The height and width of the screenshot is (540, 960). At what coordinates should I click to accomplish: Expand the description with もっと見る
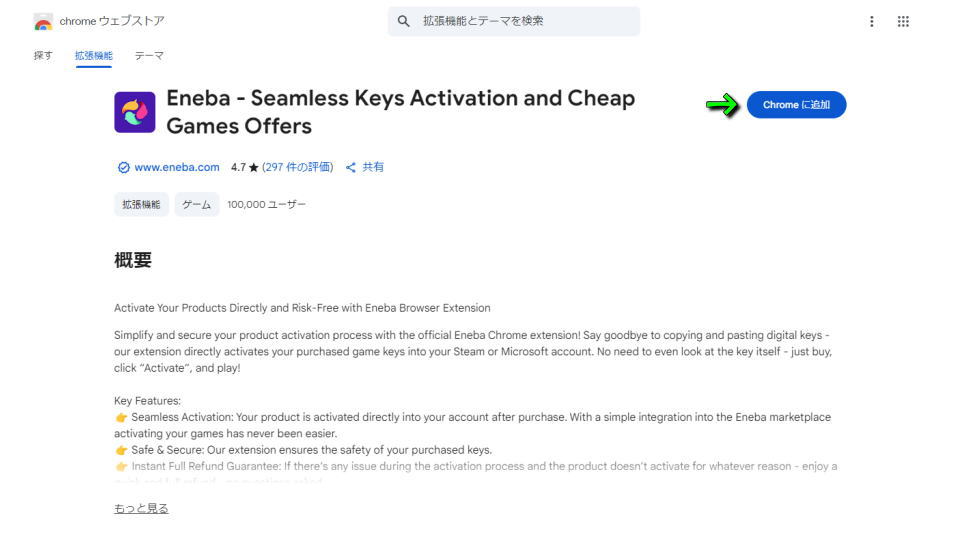(x=141, y=508)
